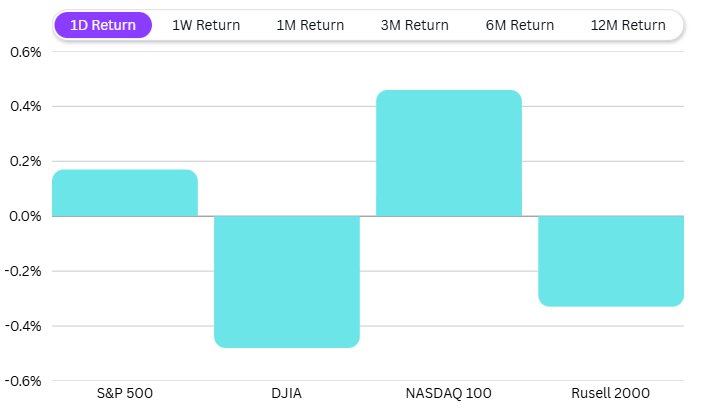
Task: Select the NASDAQ 100 axis label
Action: [449, 393]
